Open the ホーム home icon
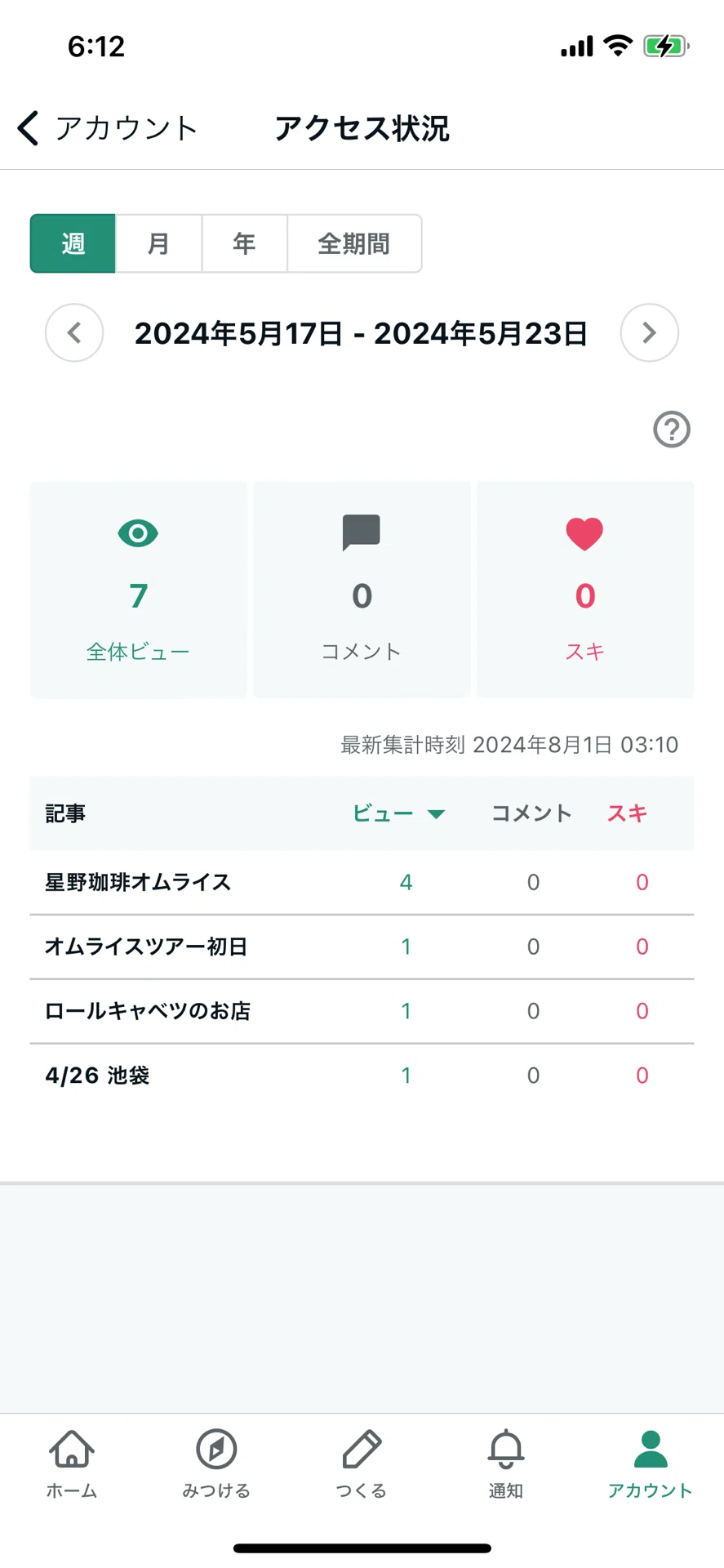The image size is (724, 1568). (x=72, y=1450)
